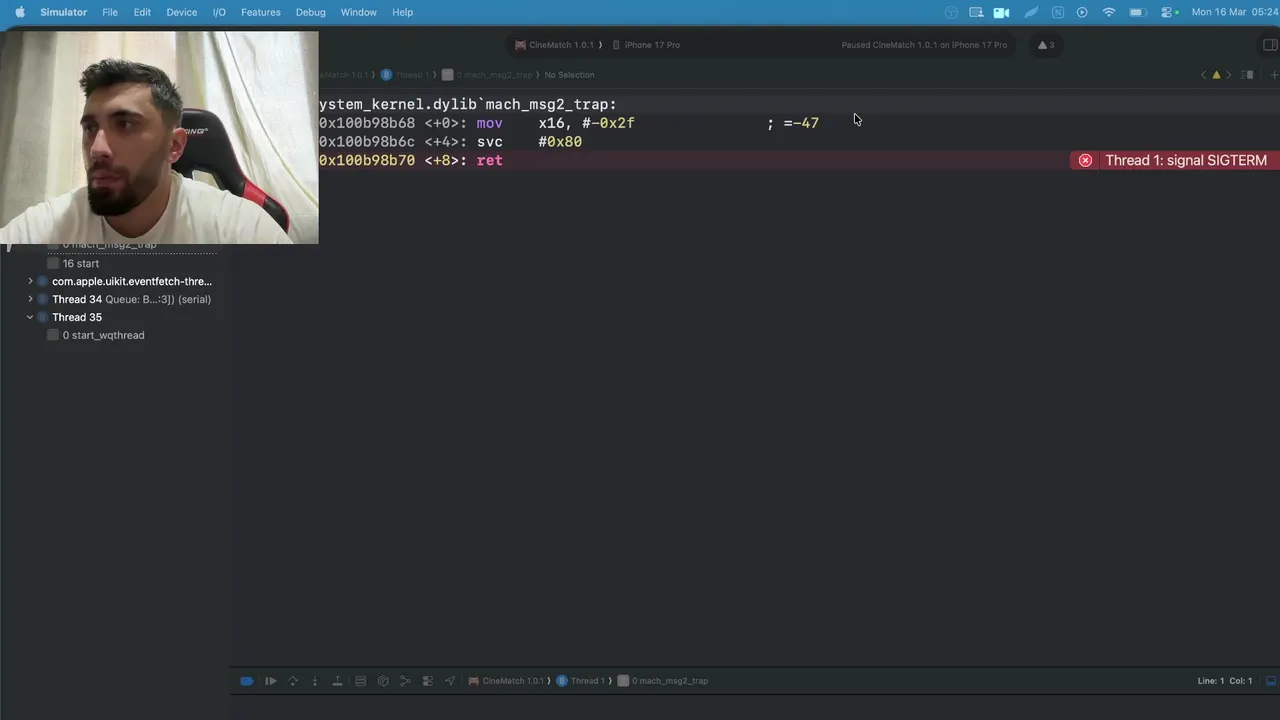
Task: Open the Simulator menu
Action: pyautogui.click(x=63, y=12)
